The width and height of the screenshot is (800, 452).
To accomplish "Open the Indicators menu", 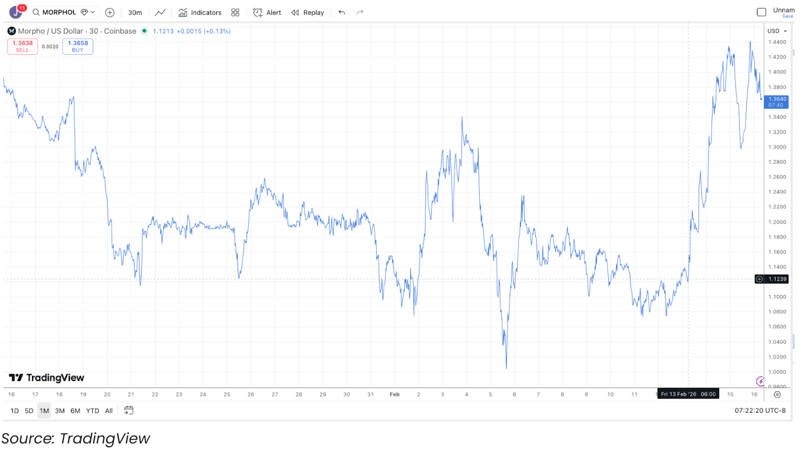I will pyautogui.click(x=199, y=12).
